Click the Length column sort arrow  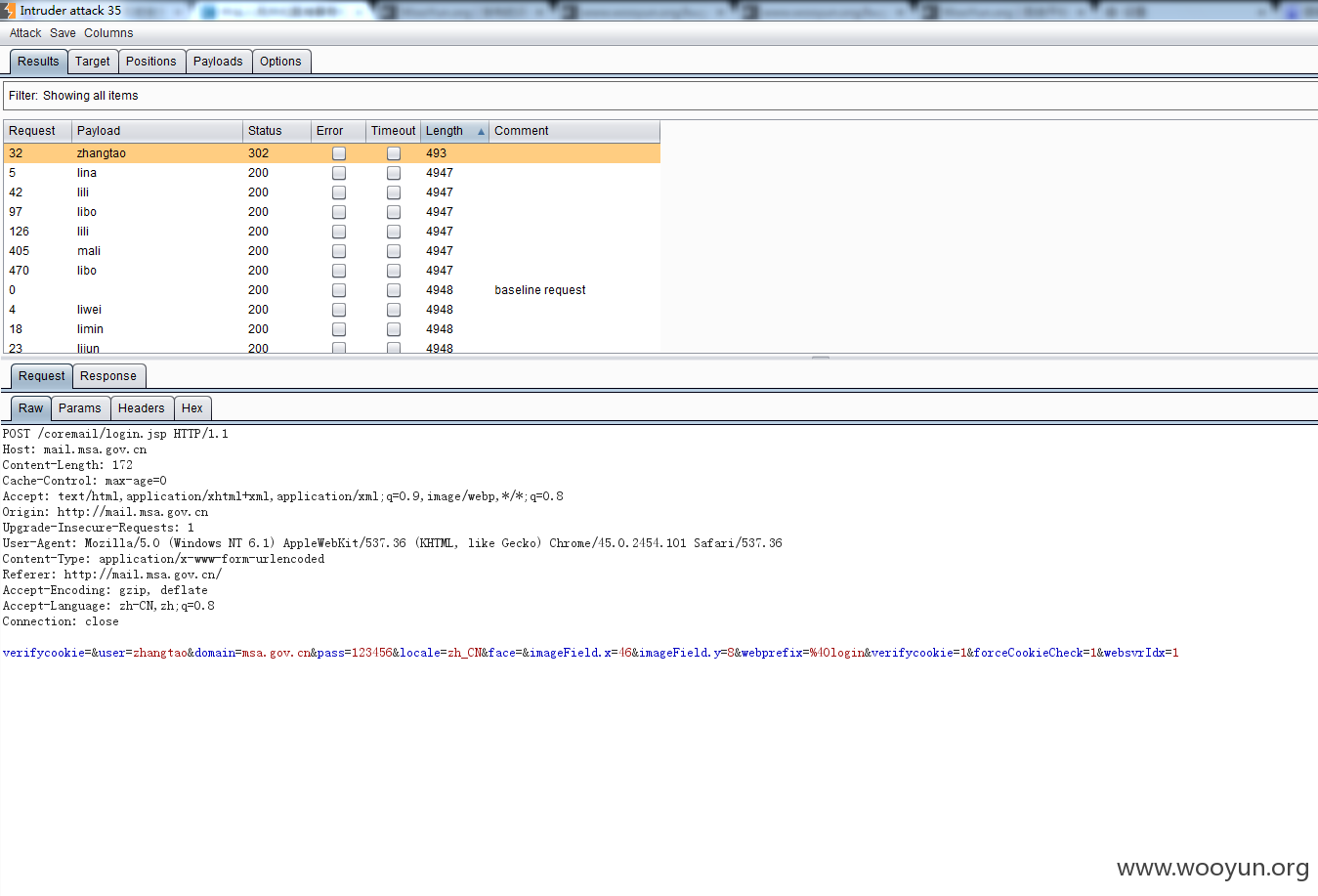[481, 132]
